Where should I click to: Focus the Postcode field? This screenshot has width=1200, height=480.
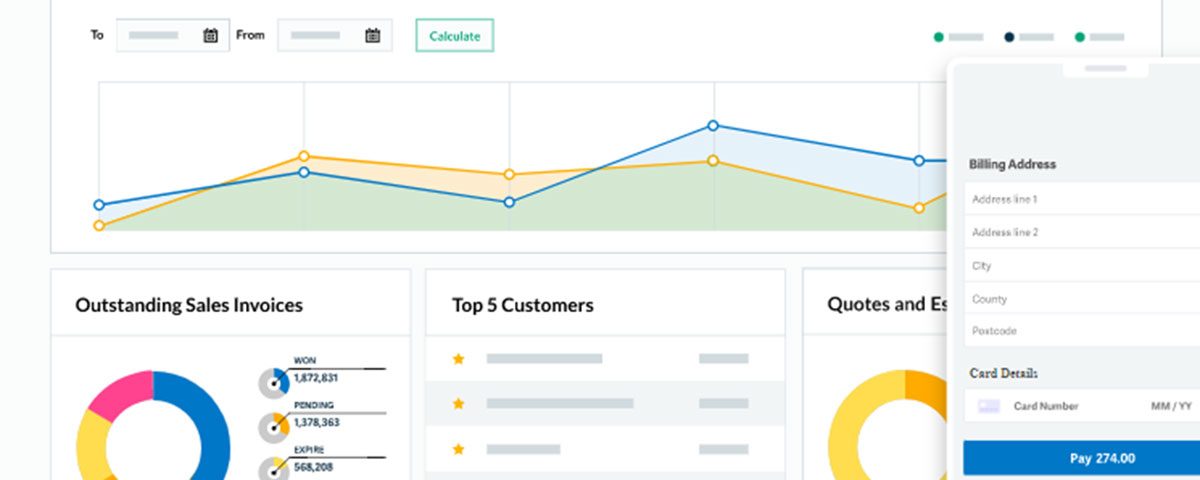click(x=1082, y=330)
